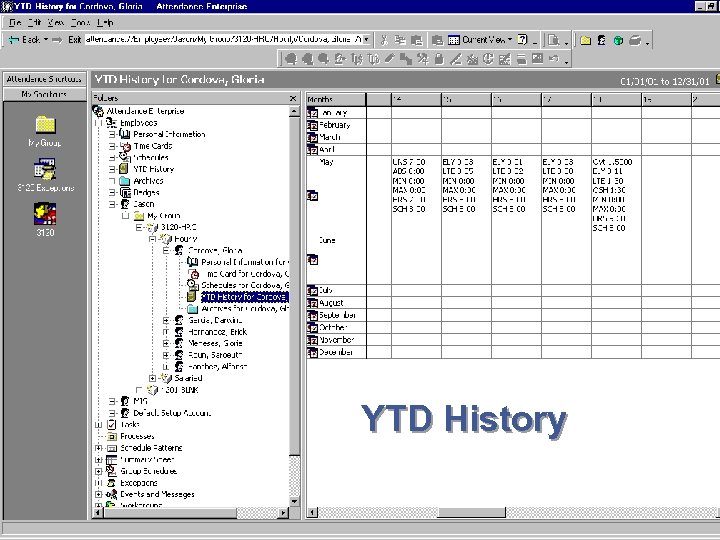Click the Copy toolbar icon
This screenshot has width=720, height=540.
click(400, 40)
